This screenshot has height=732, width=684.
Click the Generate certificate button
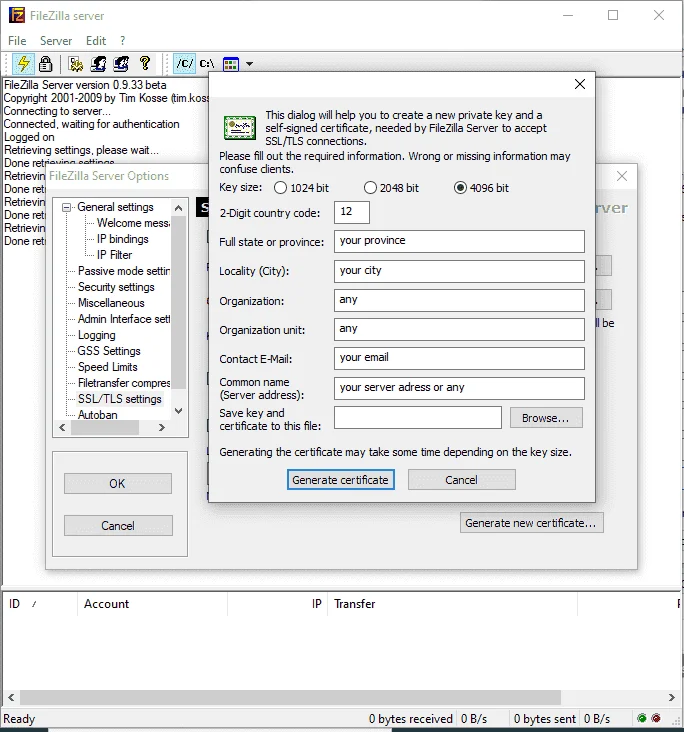point(340,480)
